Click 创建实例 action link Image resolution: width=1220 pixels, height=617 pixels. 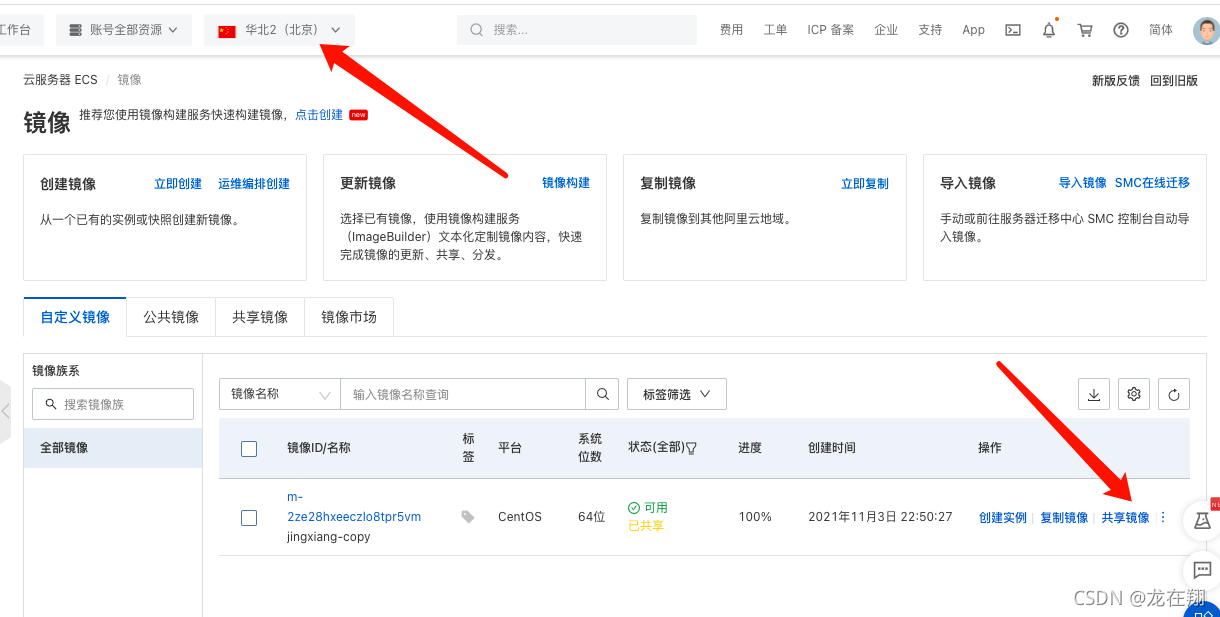coord(1003,518)
